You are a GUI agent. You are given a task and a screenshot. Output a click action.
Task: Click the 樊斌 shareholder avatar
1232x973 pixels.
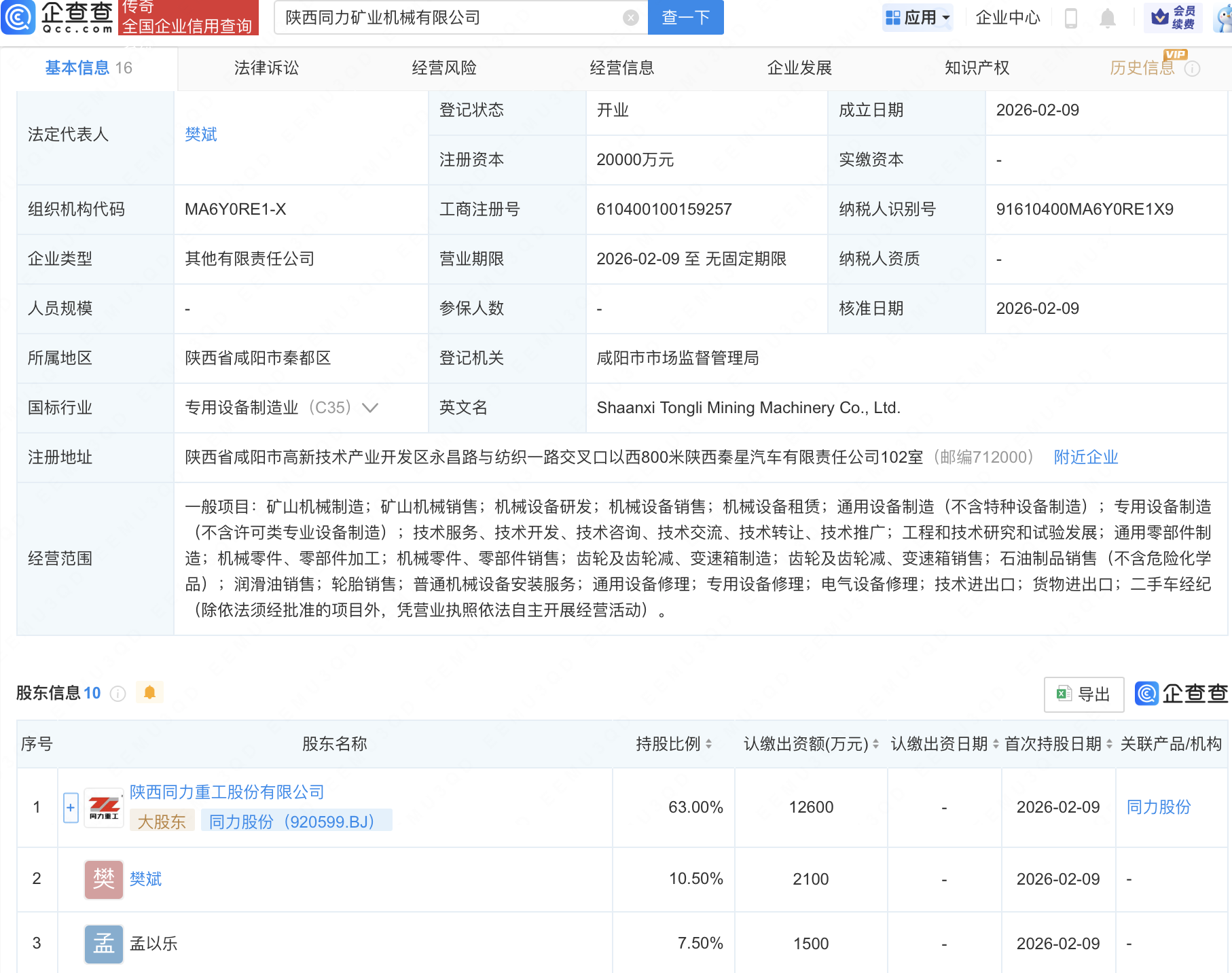(104, 879)
